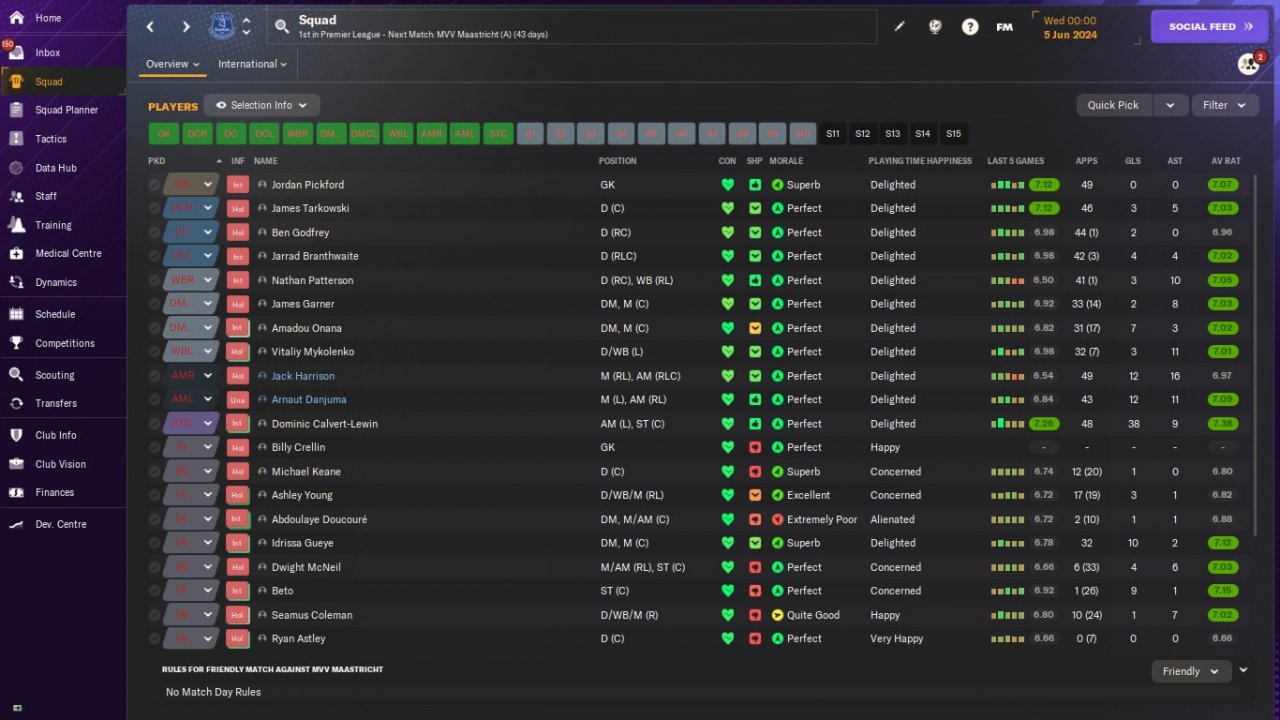The height and width of the screenshot is (720, 1280).
Task: Click Amadou Onana's orange match sharpness icon
Action: pyautogui.click(x=755, y=328)
